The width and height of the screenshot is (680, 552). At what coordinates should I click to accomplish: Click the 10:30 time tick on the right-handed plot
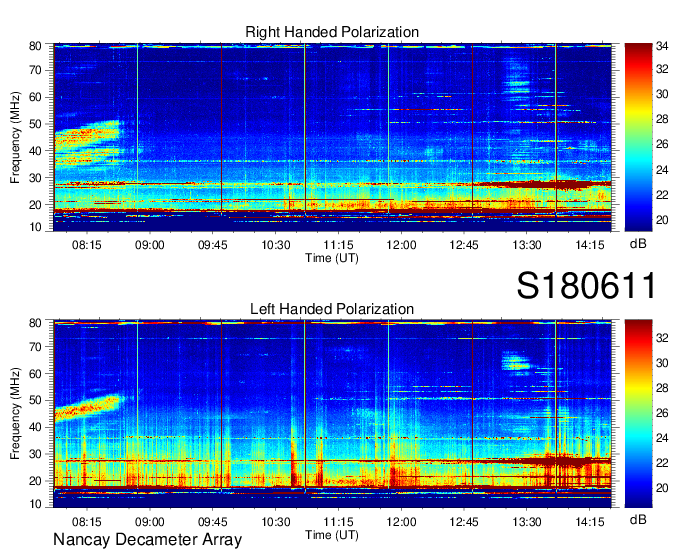tap(275, 245)
